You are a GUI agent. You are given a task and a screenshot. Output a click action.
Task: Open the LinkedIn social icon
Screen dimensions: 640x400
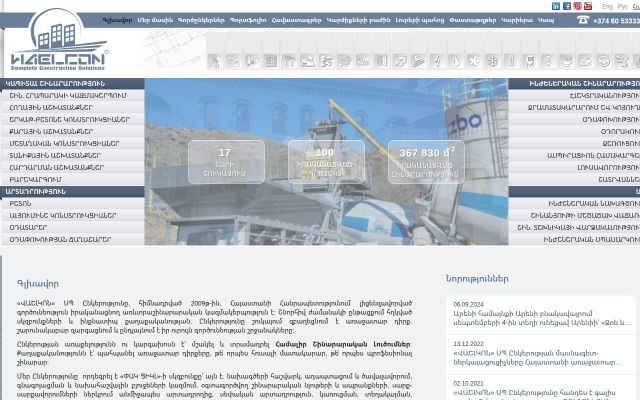click(556, 6)
